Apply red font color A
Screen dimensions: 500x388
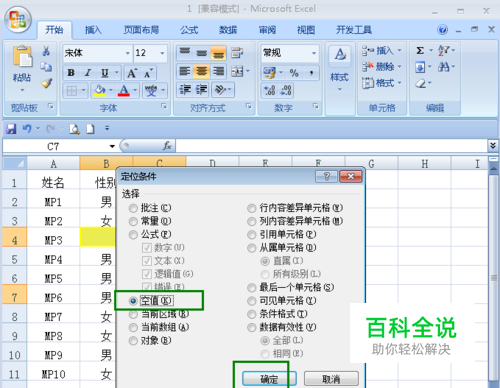coord(124,90)
